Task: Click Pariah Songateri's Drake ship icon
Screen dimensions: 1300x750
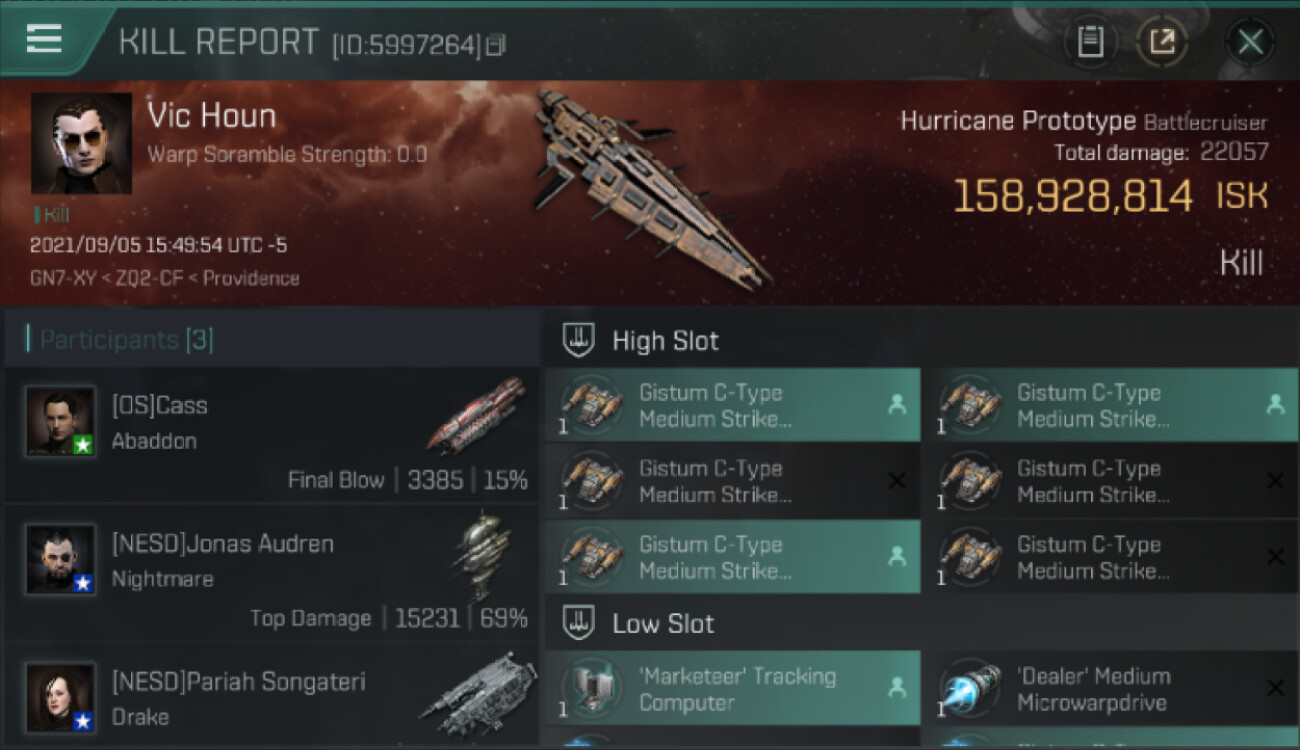Action: click(x=478, y=693)
